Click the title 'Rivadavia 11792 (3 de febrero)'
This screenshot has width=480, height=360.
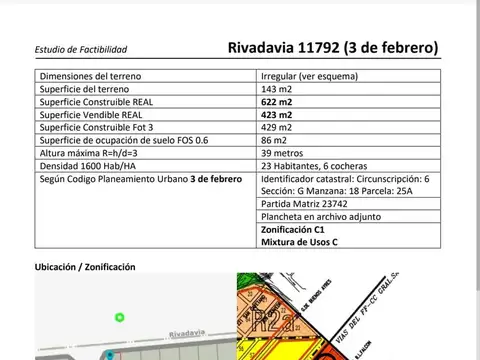click(x=333, y=48)
